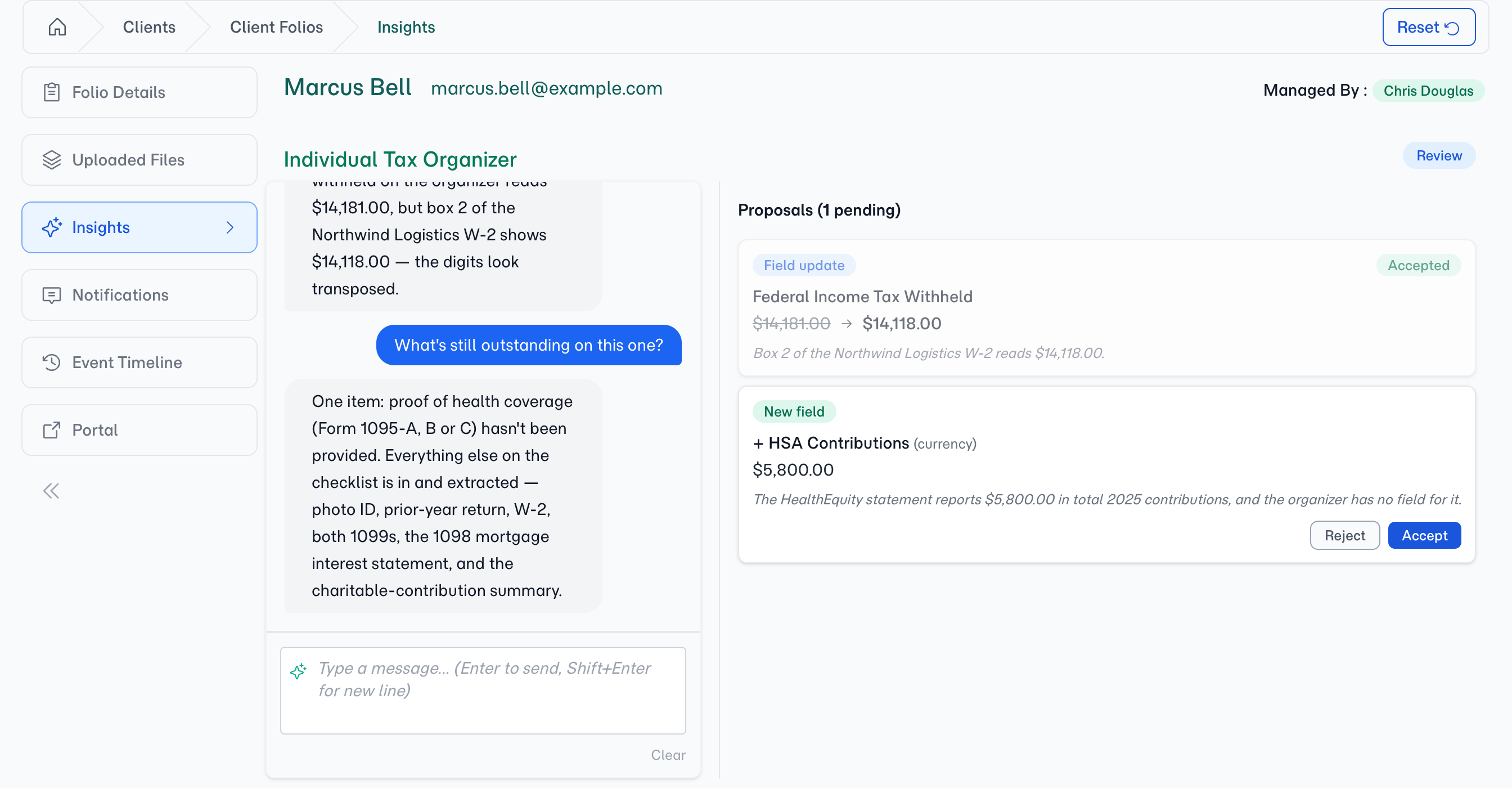Focus the Type a message input field
The height and width of the screenshot is (788, 1512).
483,690
